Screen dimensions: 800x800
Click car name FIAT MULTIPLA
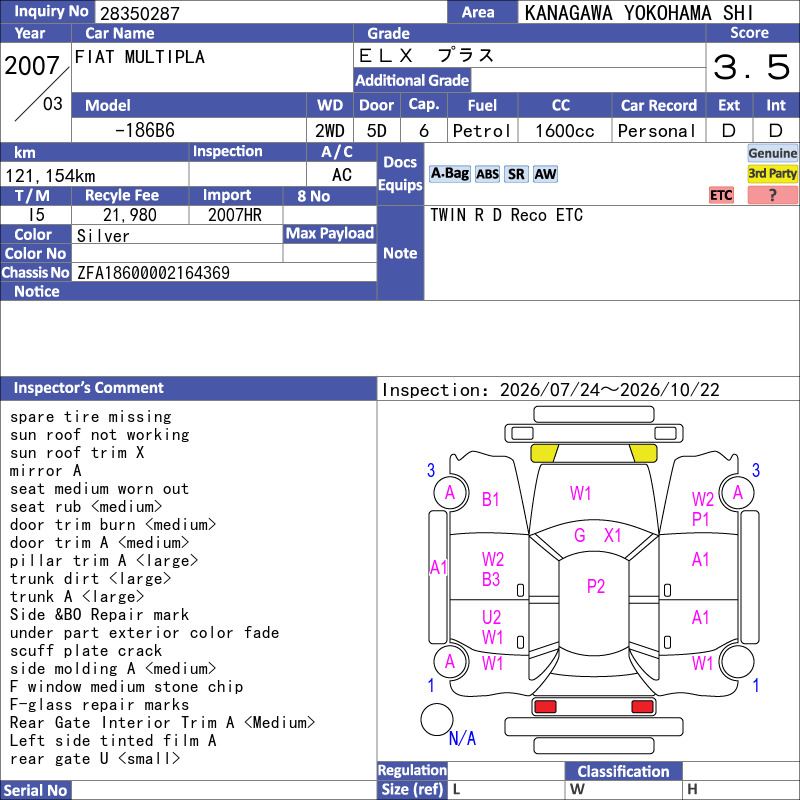139,57
